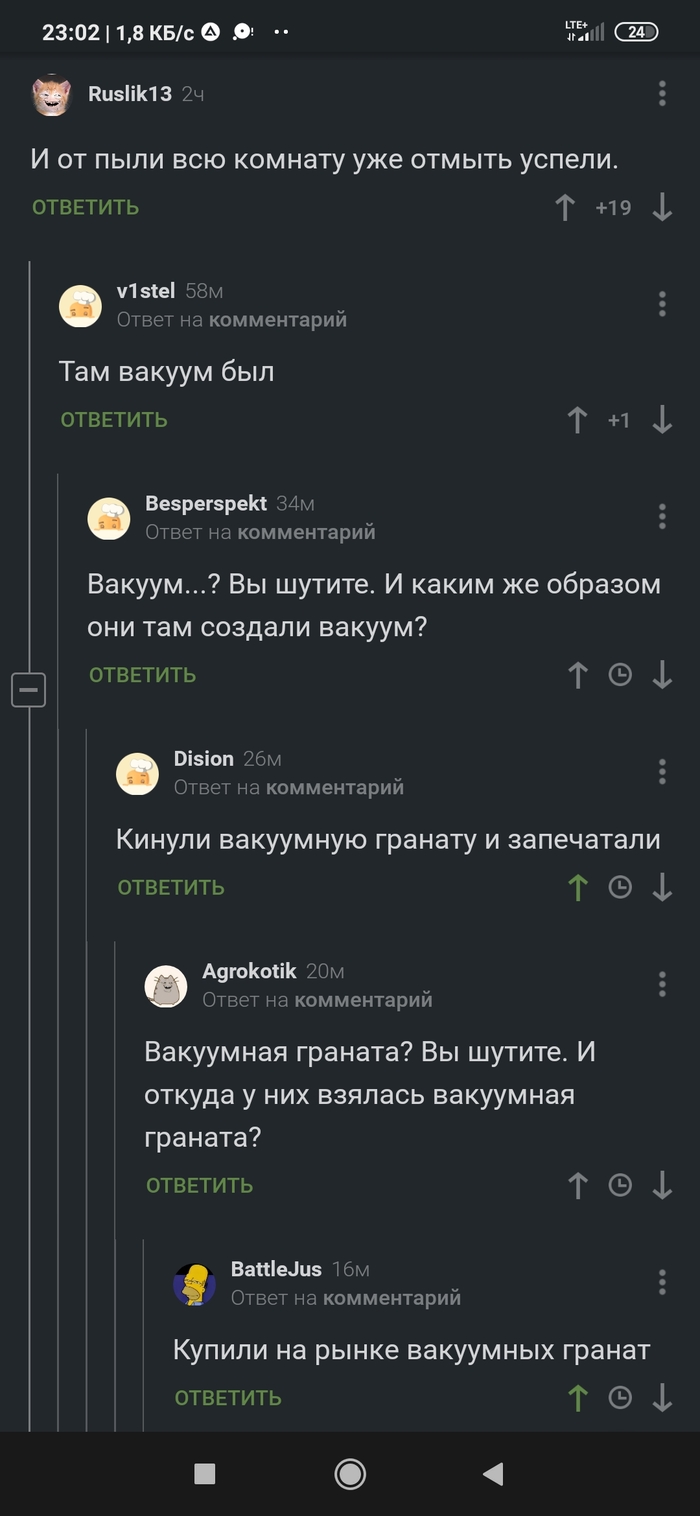This screenshot has height=1516, width=700.
Task: Click the clock icon on Agrokotik's comment
Action: click(620, 1185)
